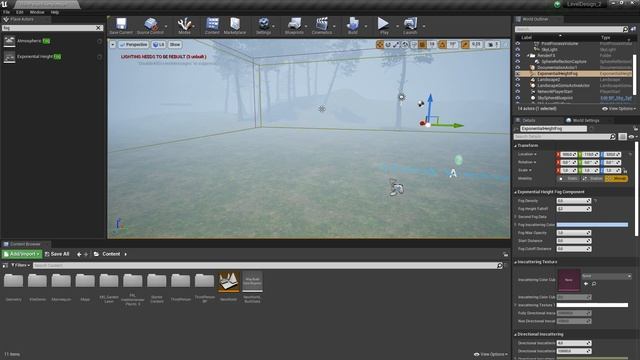The width and height of the screenshot is (640, 360).
Task: Select the rotate gizmo mode in viewport
Action: (388, 44)
